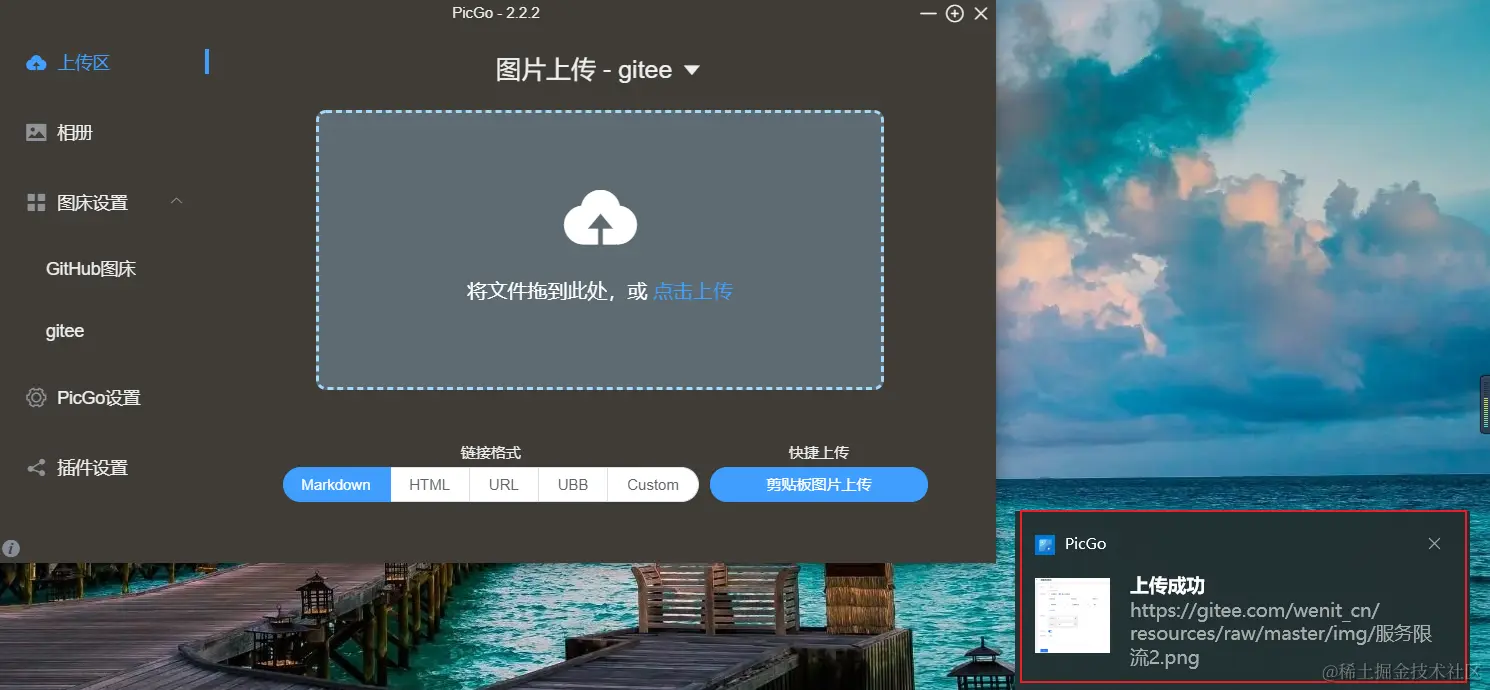The width and height of the screenshot is (1490, 690).
Task: Click the plus circle icon in title bar
Action: [955, 14]
